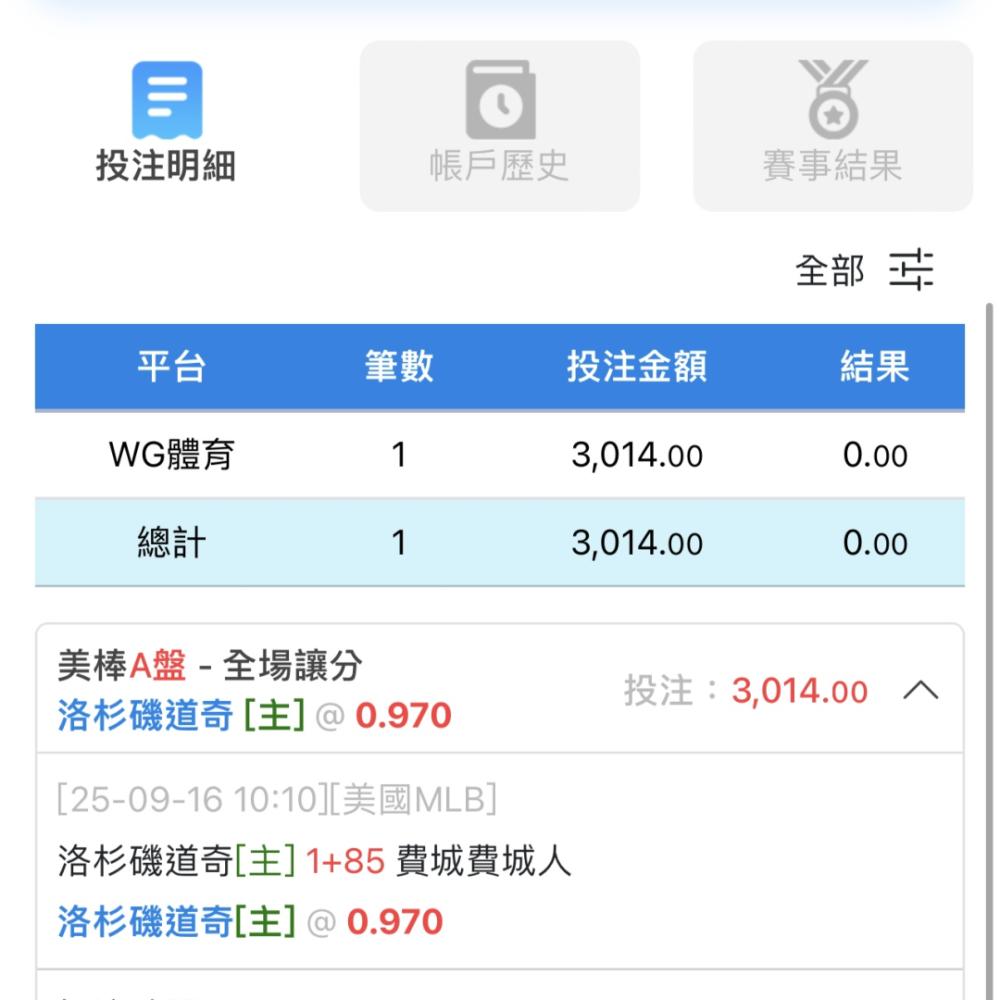The image size is (1000, 1000).
Task: Open the 全部 filter dropdown
Action: point(830,270)
